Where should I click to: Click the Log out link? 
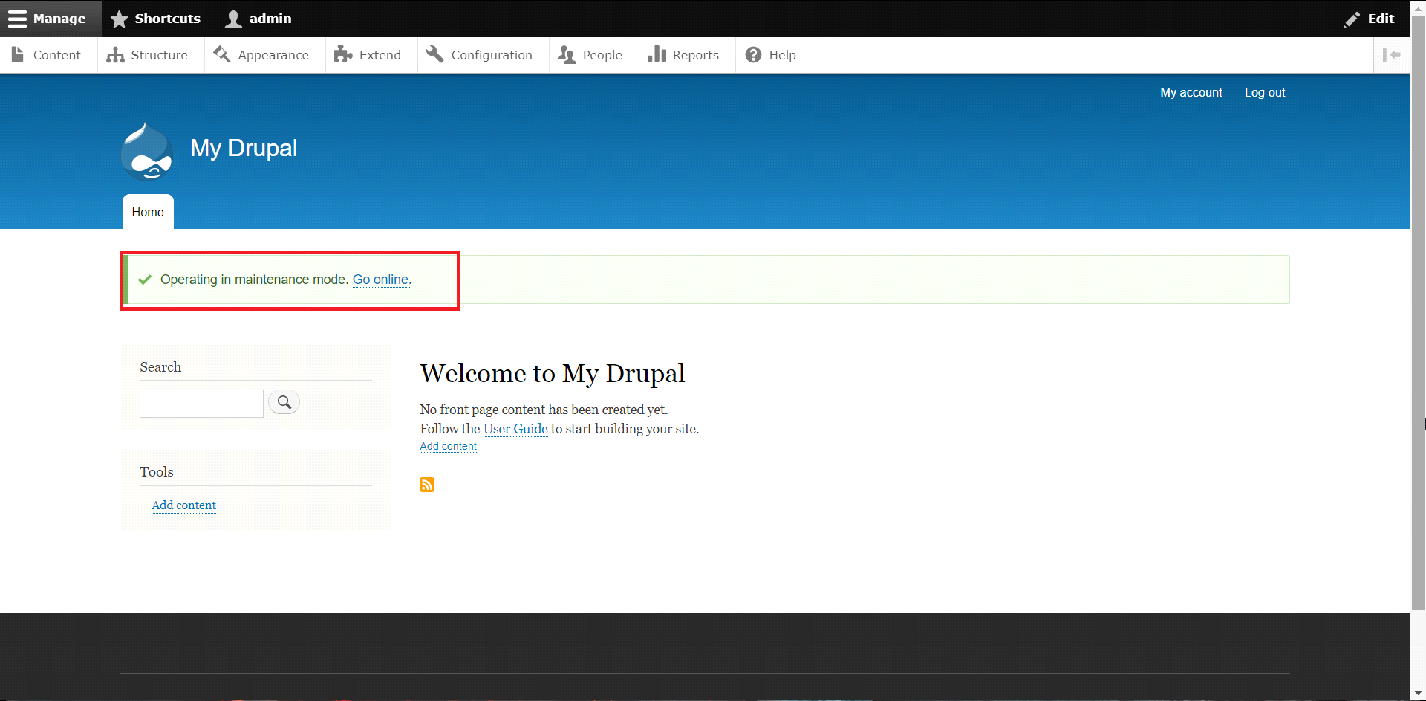point(1265,93)
